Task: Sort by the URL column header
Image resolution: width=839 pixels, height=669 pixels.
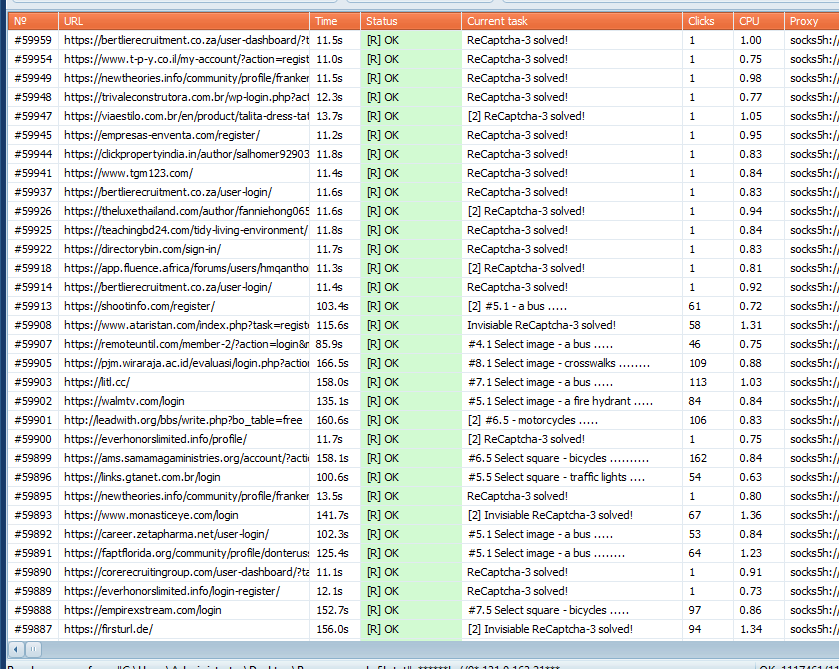Action: [x=184, y=21]
